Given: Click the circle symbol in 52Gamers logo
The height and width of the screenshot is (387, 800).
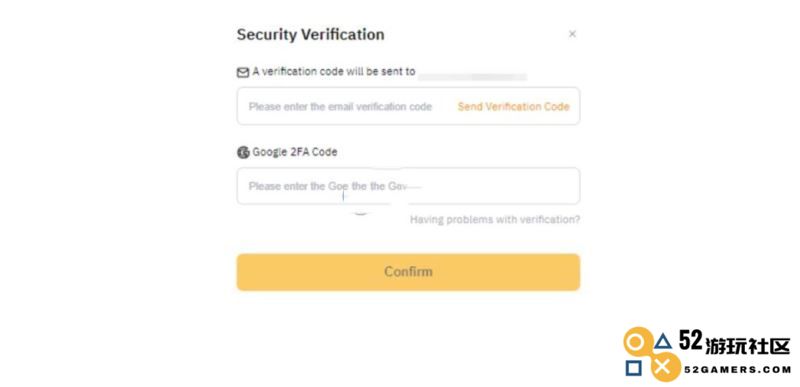Looking at the screenshot, I should 635,342.
